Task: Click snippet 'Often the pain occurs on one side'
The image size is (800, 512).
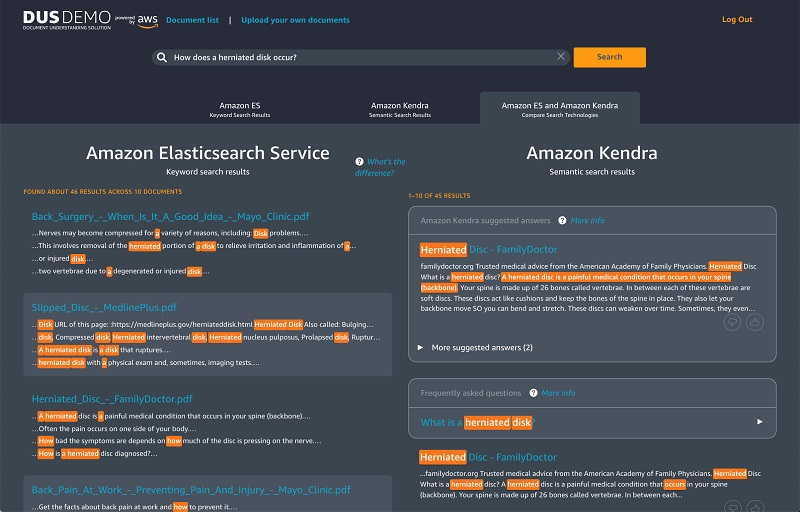Action: [x=114, y=428]
